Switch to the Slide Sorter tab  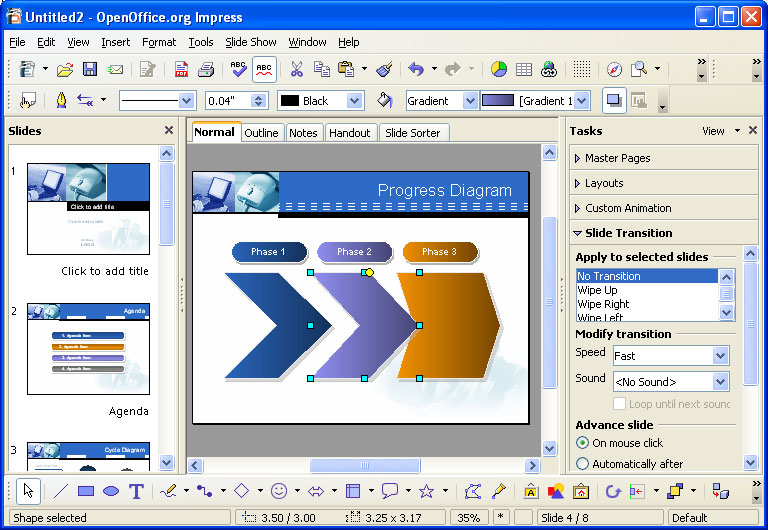pos(412,133)
